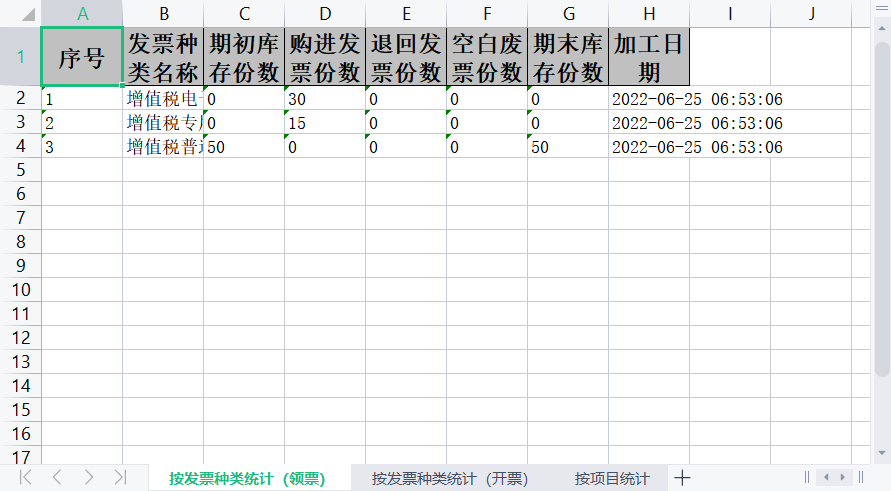Select column D header

pyautogui.click(x=325, y=14)
